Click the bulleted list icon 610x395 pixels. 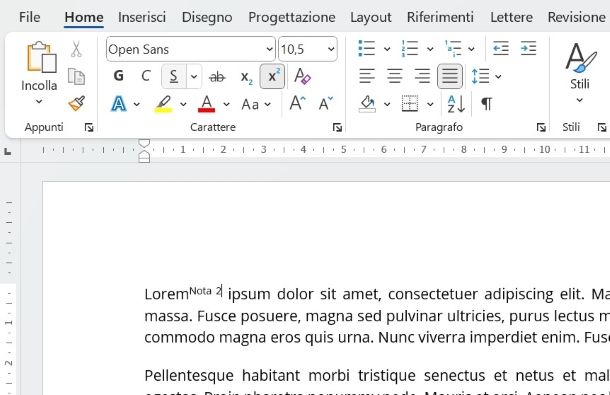(x=366, y=49)
